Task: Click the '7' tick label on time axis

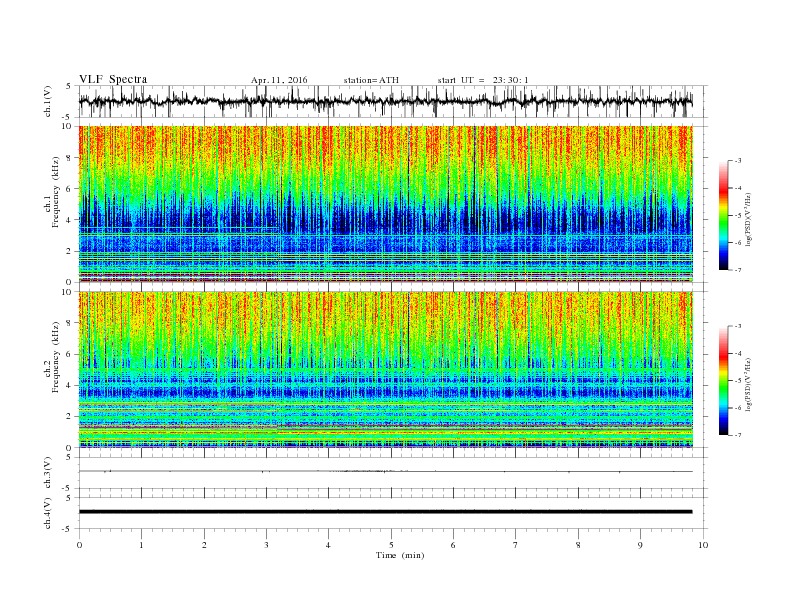Action: (516, 545)
